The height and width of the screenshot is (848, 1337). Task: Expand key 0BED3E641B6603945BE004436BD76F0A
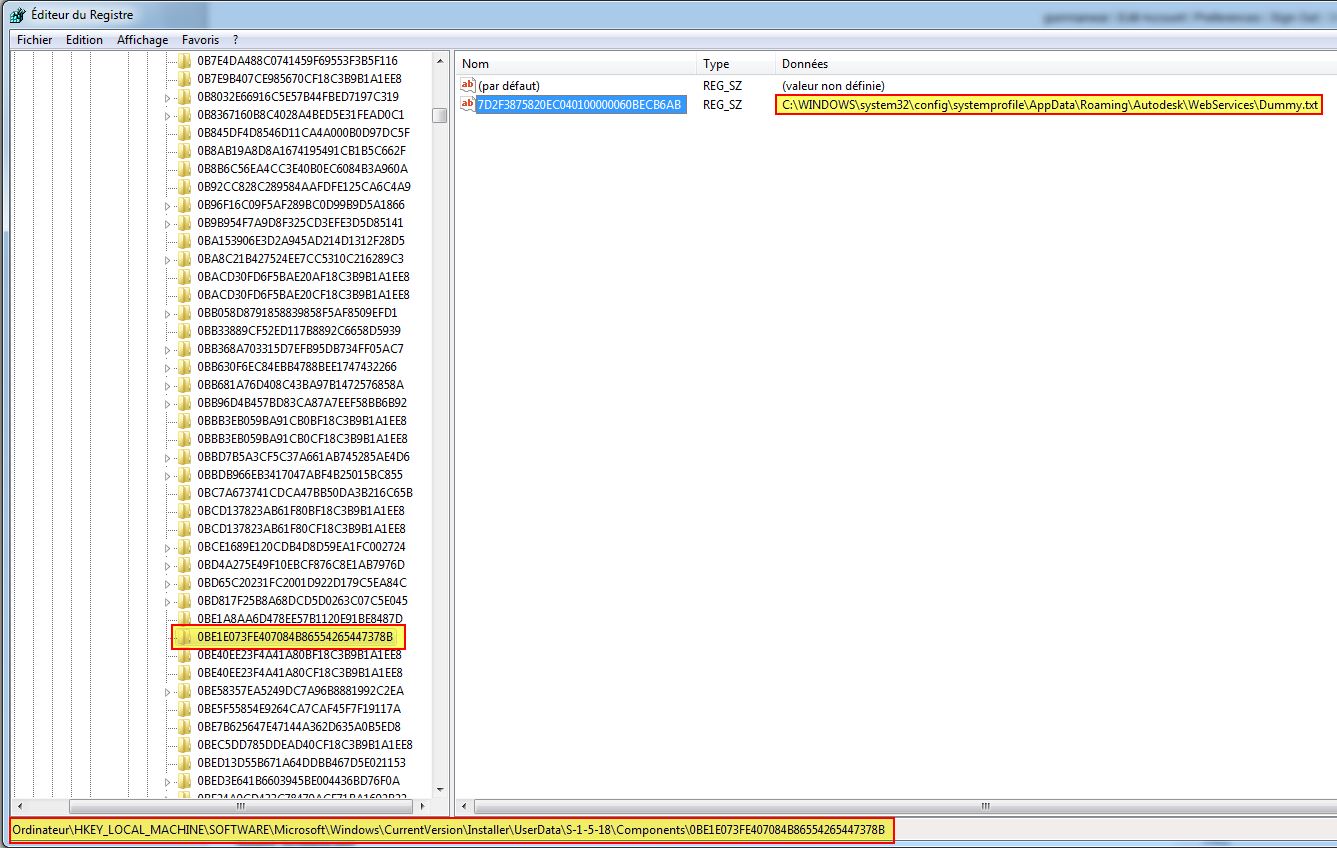click(167, 781)
